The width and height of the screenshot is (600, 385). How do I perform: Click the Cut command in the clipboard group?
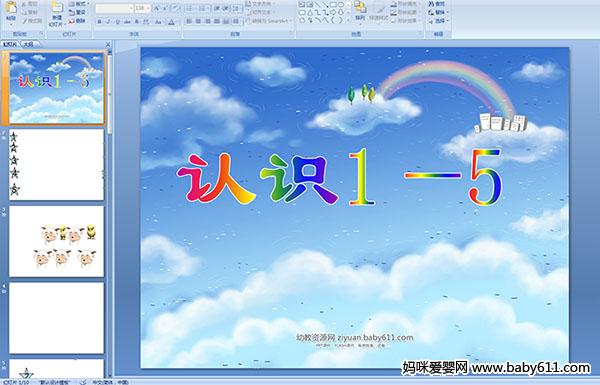coord(29,4)
